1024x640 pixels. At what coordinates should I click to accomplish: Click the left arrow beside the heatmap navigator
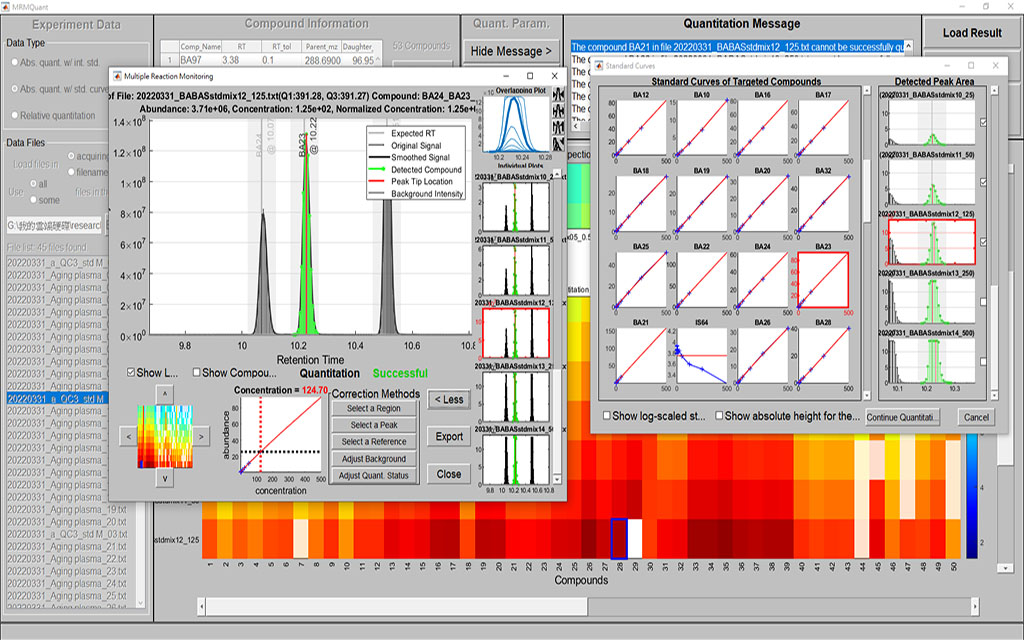tap(127, 437)
